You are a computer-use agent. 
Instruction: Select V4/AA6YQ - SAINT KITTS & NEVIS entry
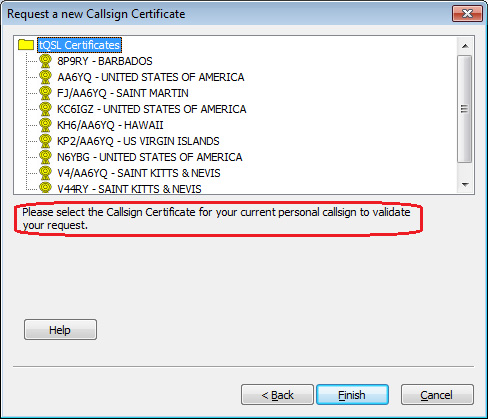(x=139, y=173)
